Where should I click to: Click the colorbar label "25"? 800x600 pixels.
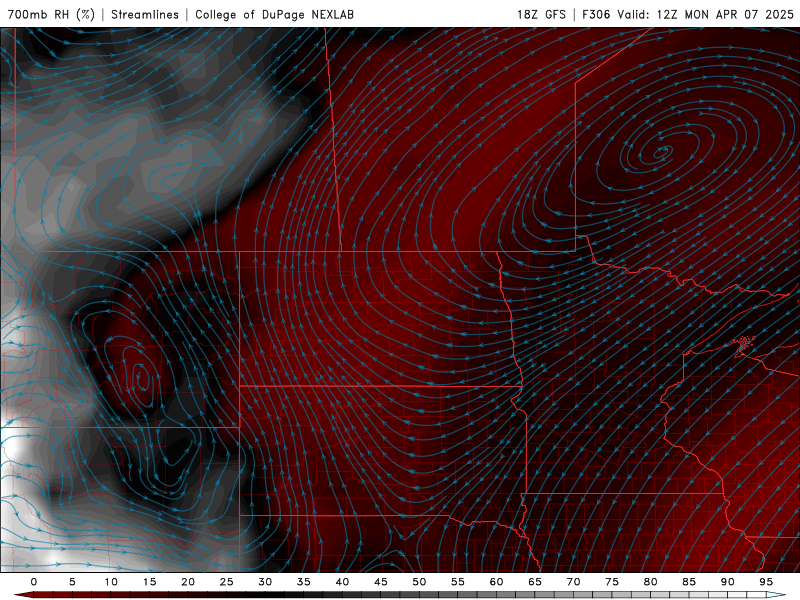coord(227,582)
